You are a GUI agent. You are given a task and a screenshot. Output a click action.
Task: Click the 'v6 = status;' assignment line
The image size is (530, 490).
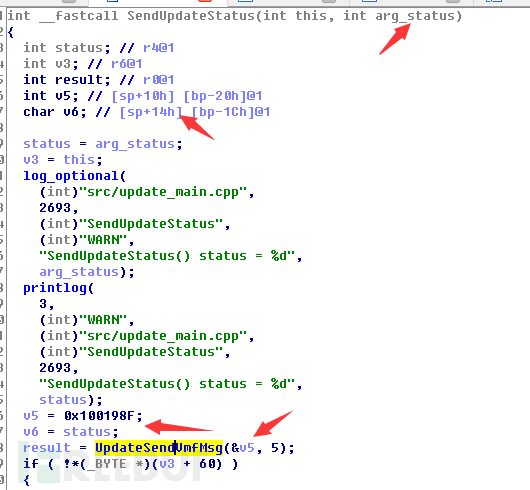[x=71, y=432]
